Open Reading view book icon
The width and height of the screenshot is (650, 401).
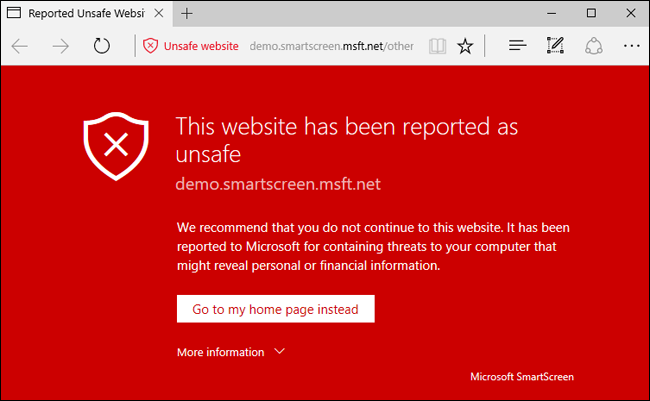tap(436, 46)
